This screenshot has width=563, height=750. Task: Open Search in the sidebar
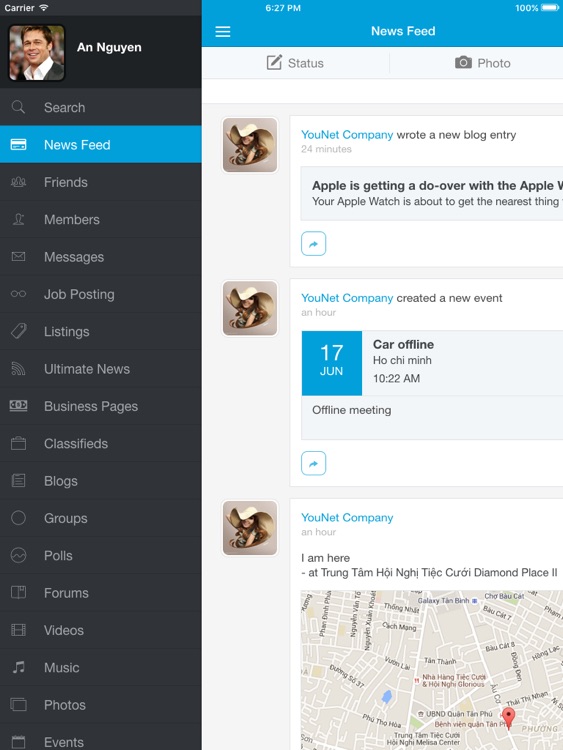point(100,107)
